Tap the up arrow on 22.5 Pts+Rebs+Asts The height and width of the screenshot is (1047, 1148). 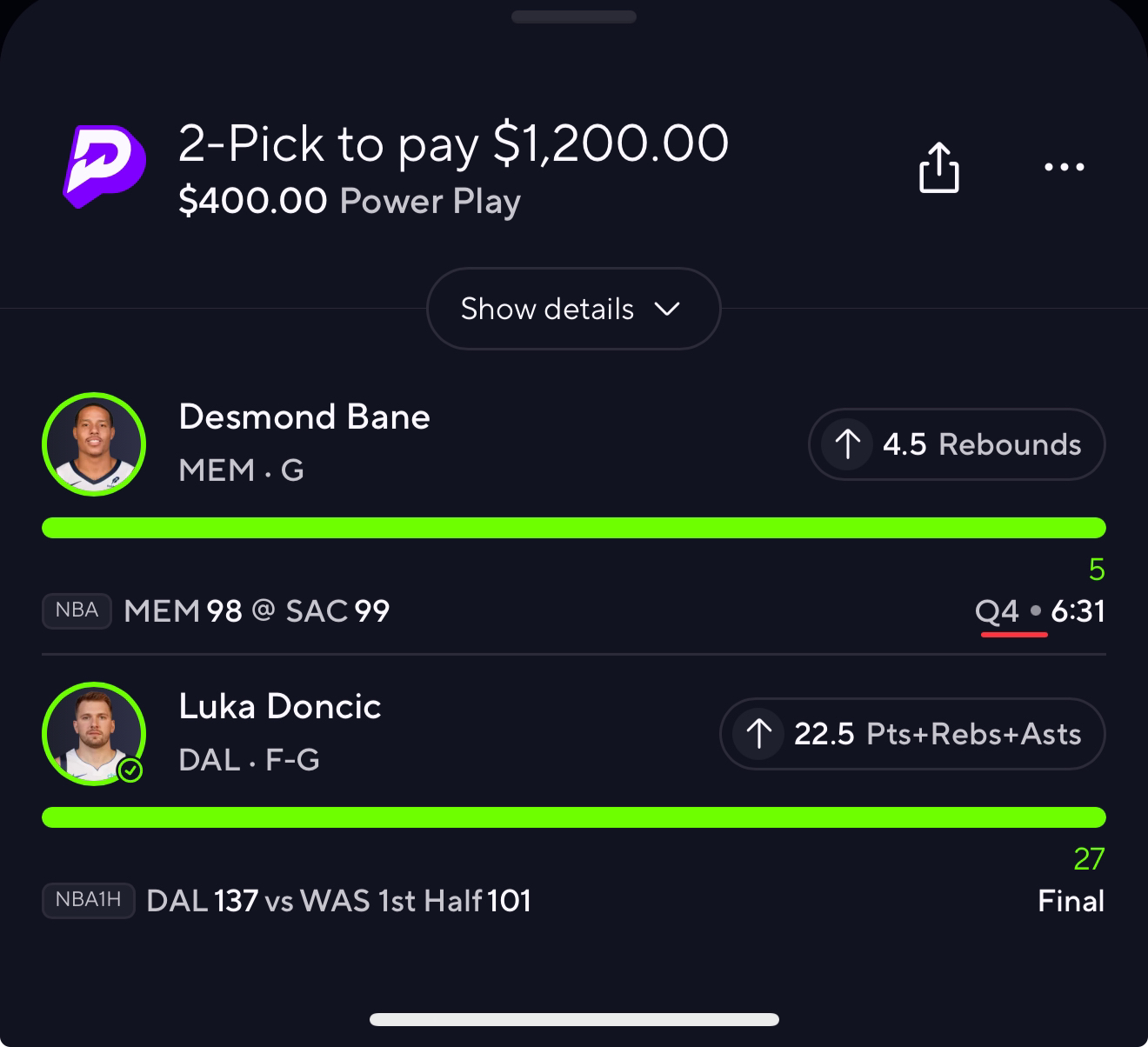(x=758, y=734)
